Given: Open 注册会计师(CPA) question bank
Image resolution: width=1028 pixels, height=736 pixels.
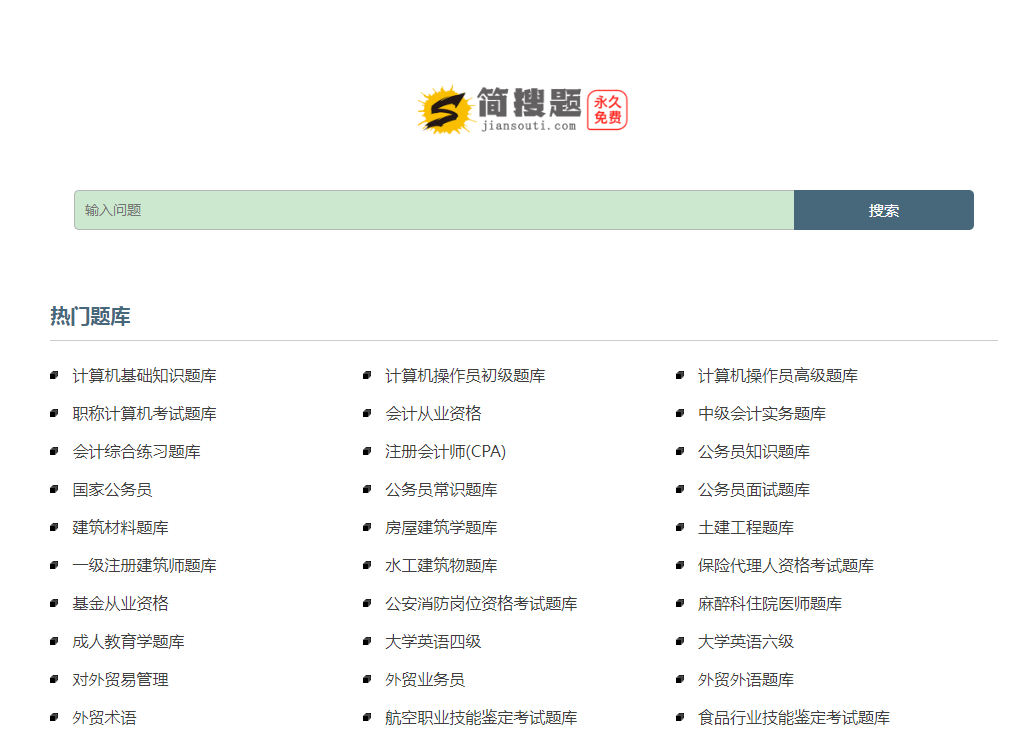Looking at the screenshot, I should 445,452.
